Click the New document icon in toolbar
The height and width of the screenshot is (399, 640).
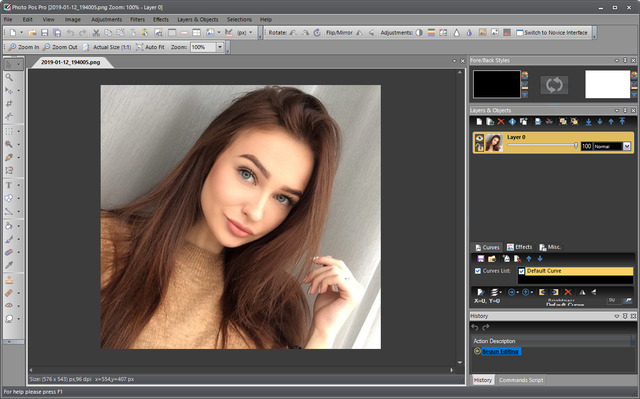[13, 33]
